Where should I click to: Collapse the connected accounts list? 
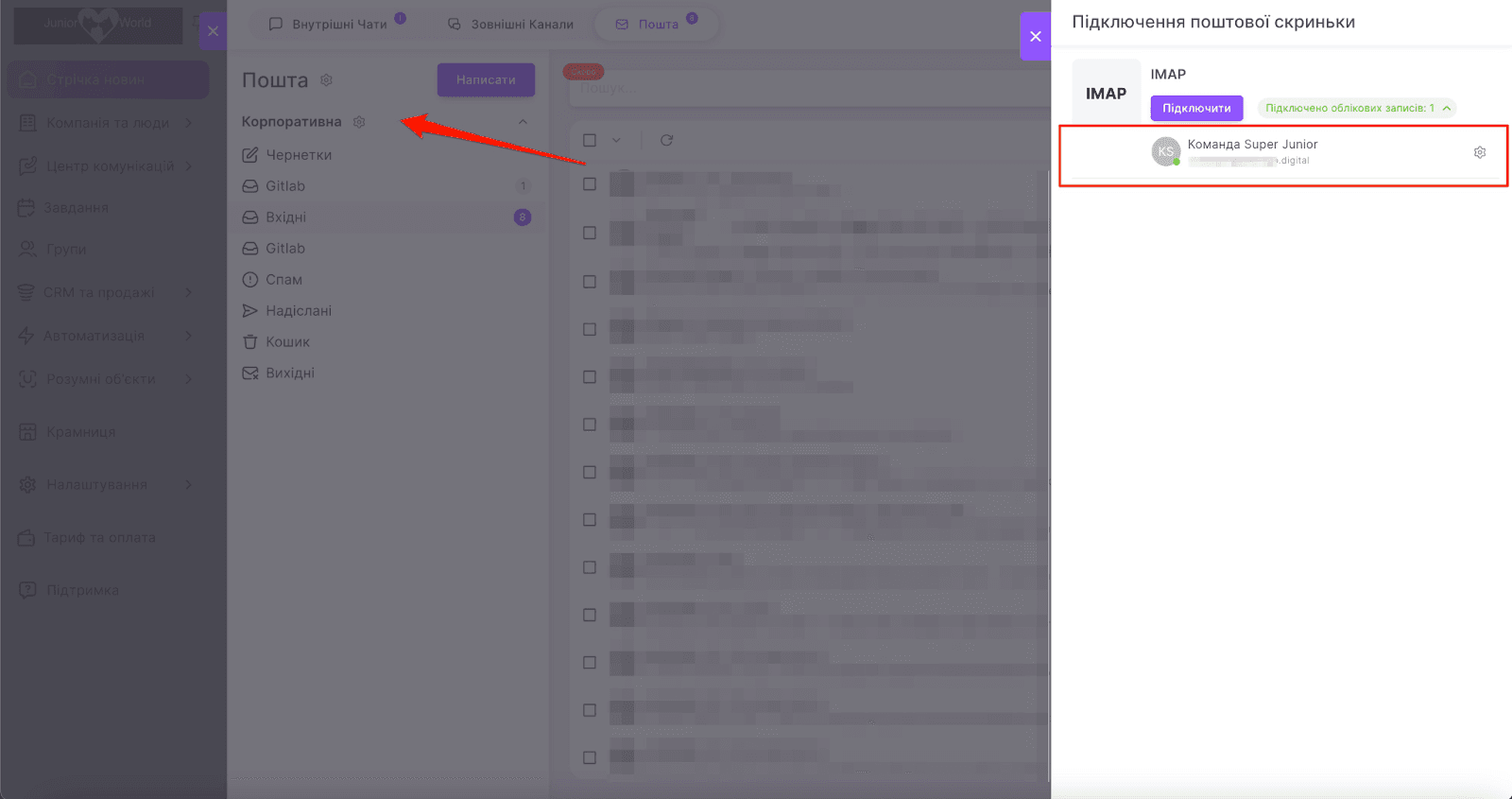tap(1447, 108)
